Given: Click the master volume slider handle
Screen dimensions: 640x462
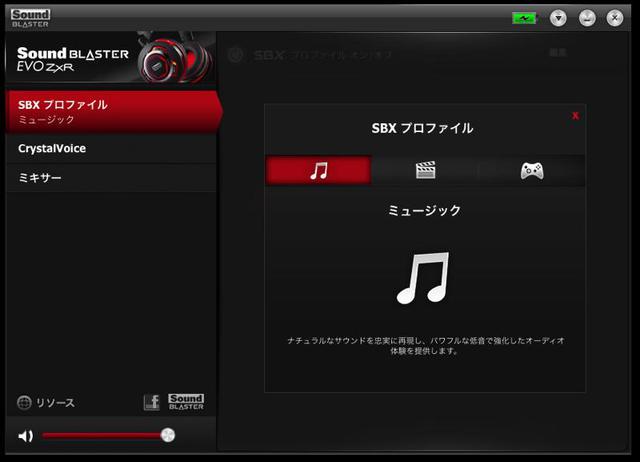Looking at the screenshot, I should click(168, 435).
